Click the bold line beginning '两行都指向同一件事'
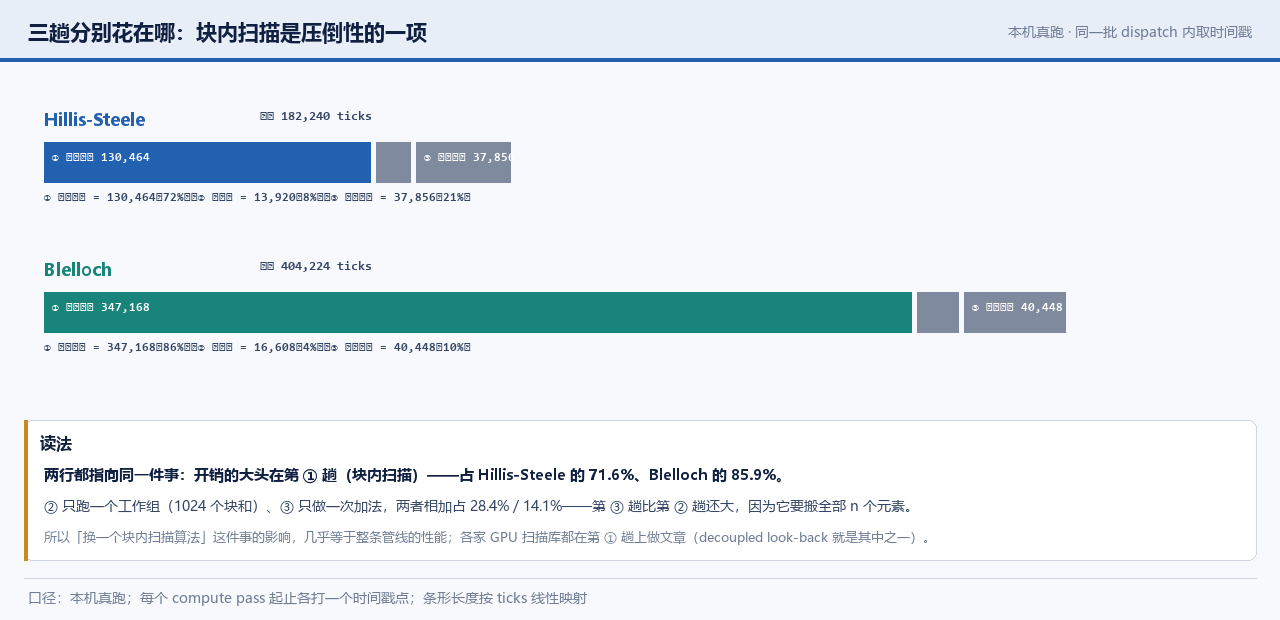Viewport: 1280px width, 620px height. click(x=416, y=475)
